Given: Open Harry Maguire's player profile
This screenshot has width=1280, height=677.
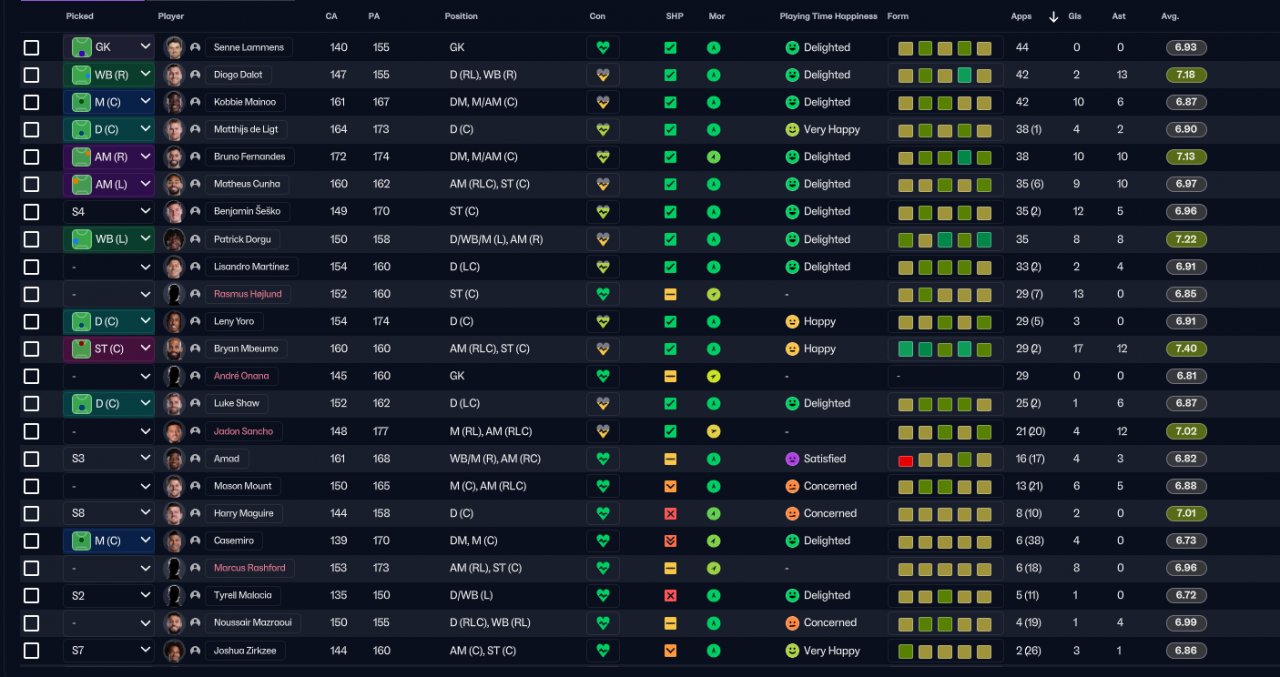Looking at the screenshot, I should pyautogui.click(x=243, y=513).
